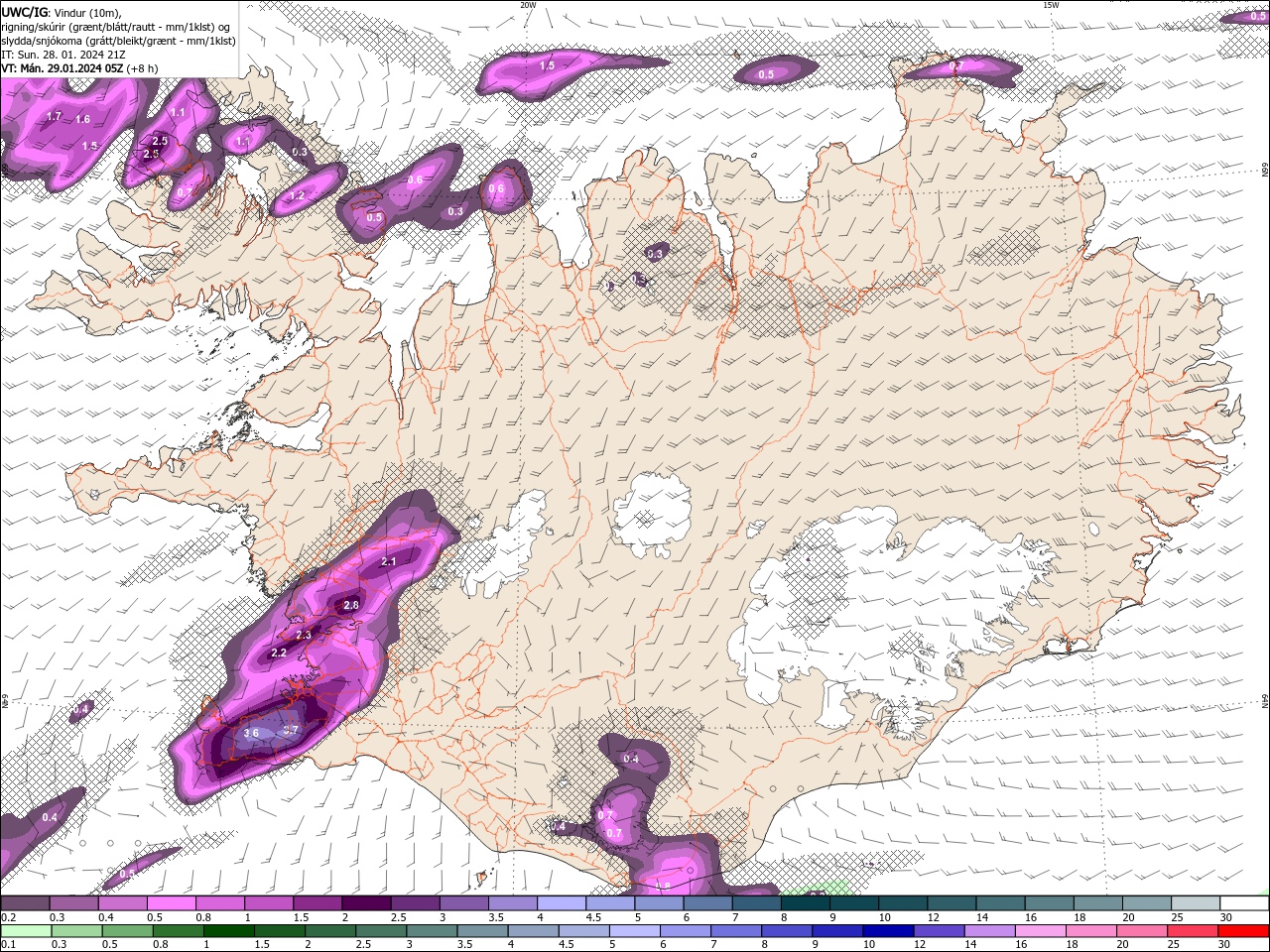Pick the lower-legend swatch between 0.5 and 0.8
Image resolution: width=1270 pixels, height=952 pixels.
pos(127,931)
